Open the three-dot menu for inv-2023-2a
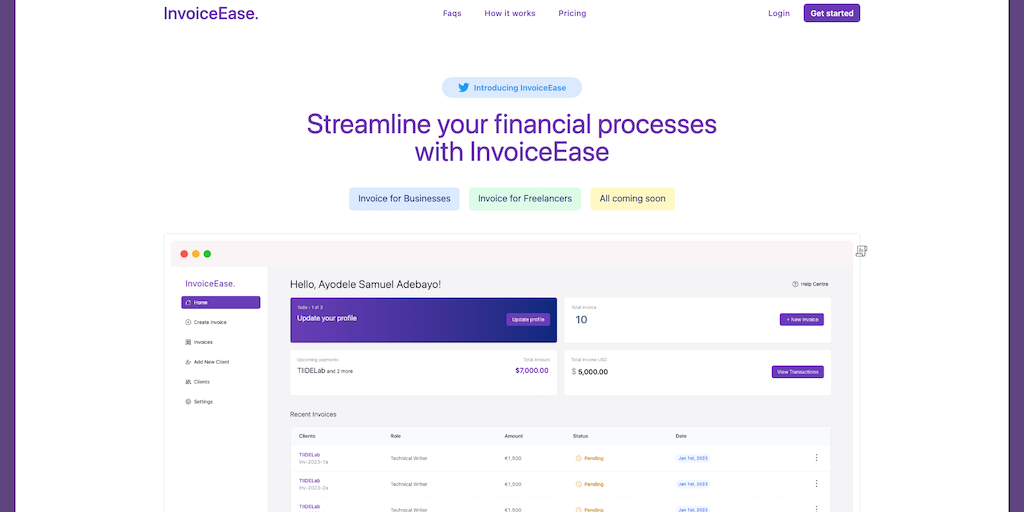Image resolution: width=1024 pixels, height=512 pixels. coord(816,483)
